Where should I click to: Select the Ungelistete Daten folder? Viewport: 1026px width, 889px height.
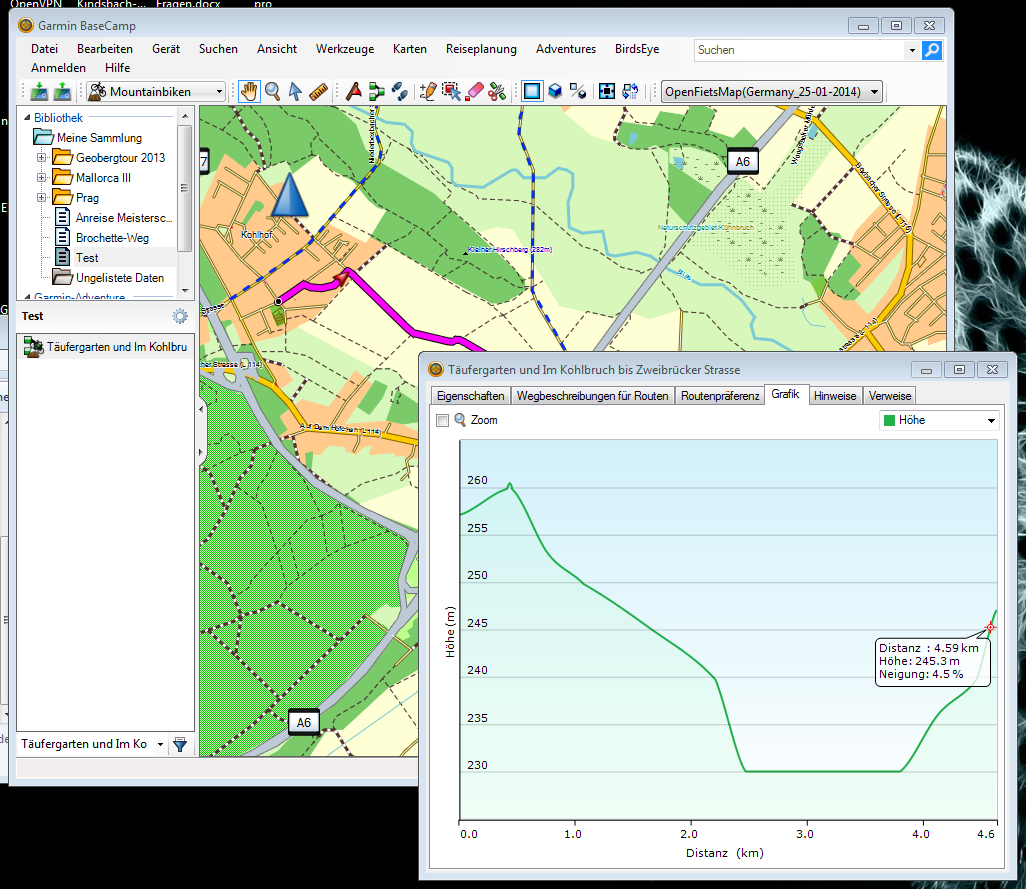(120, 278)
